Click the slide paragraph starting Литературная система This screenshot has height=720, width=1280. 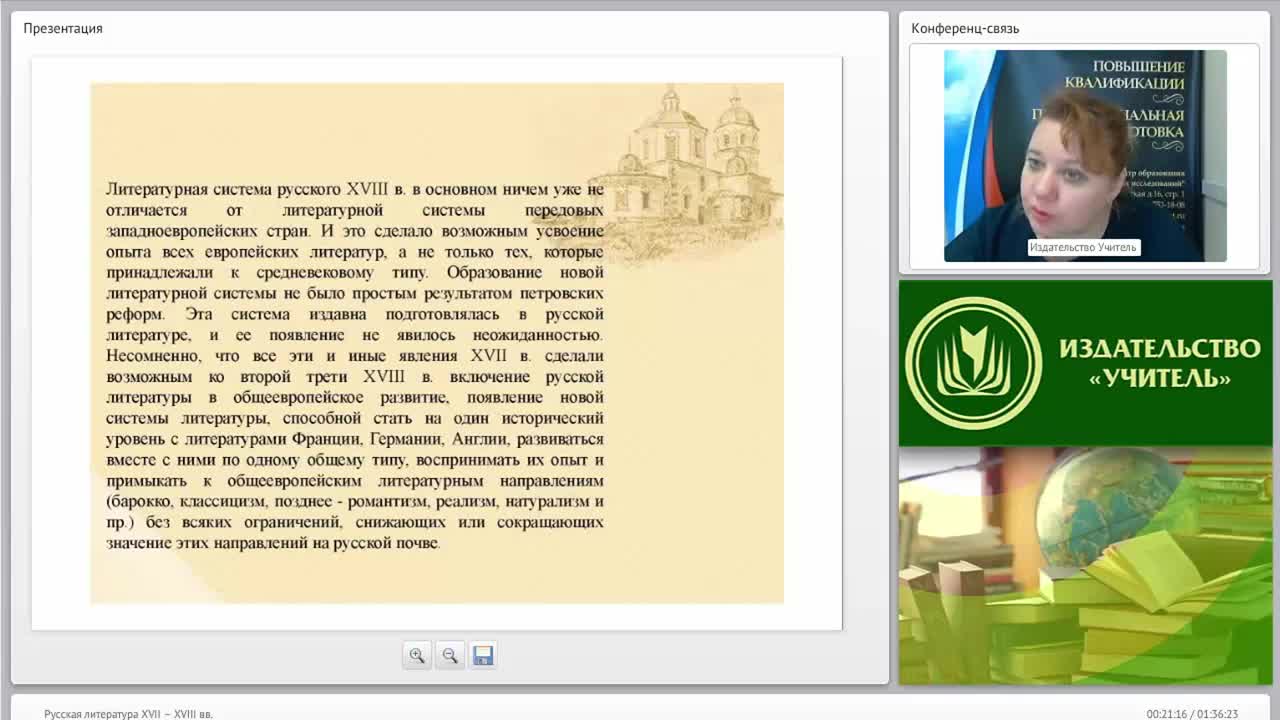click(x=355, y=365)
